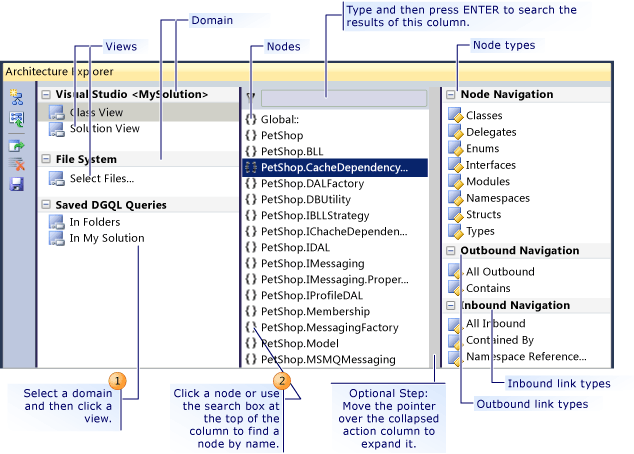Viewport: 634px width, 454px height.
Task: Click the Enums node type icon
Action: (x=455, y=148)
